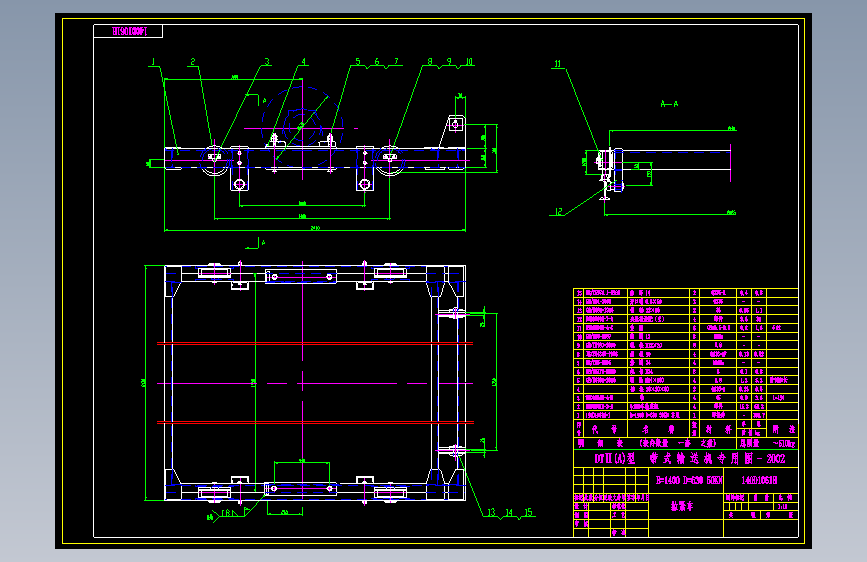Select part balloon number 2 label
Image resolution: width=867 pixels, height=562 pixels.
coord(193,62)
